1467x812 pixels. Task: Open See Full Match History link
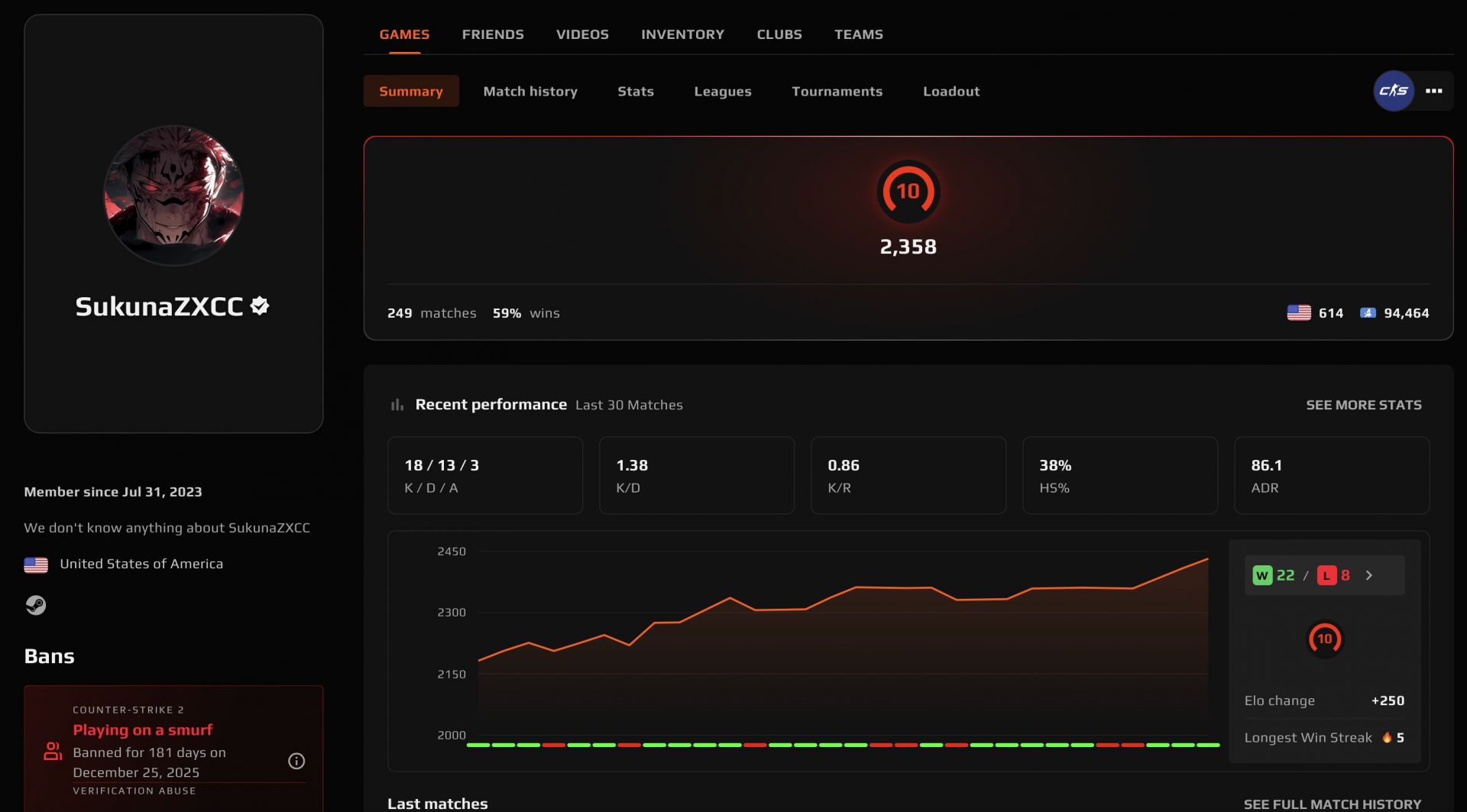pyautogui.click(x=1332, y=804)
